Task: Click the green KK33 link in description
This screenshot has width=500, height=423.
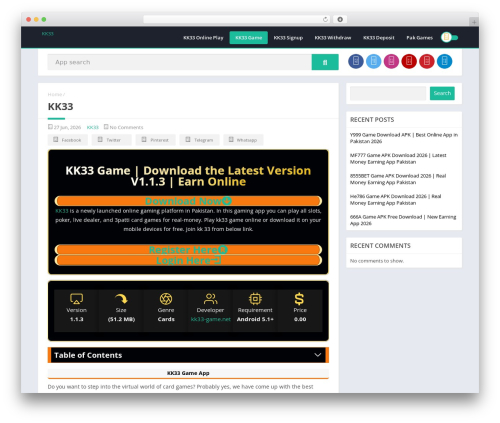Action: [x=62, y=211]
